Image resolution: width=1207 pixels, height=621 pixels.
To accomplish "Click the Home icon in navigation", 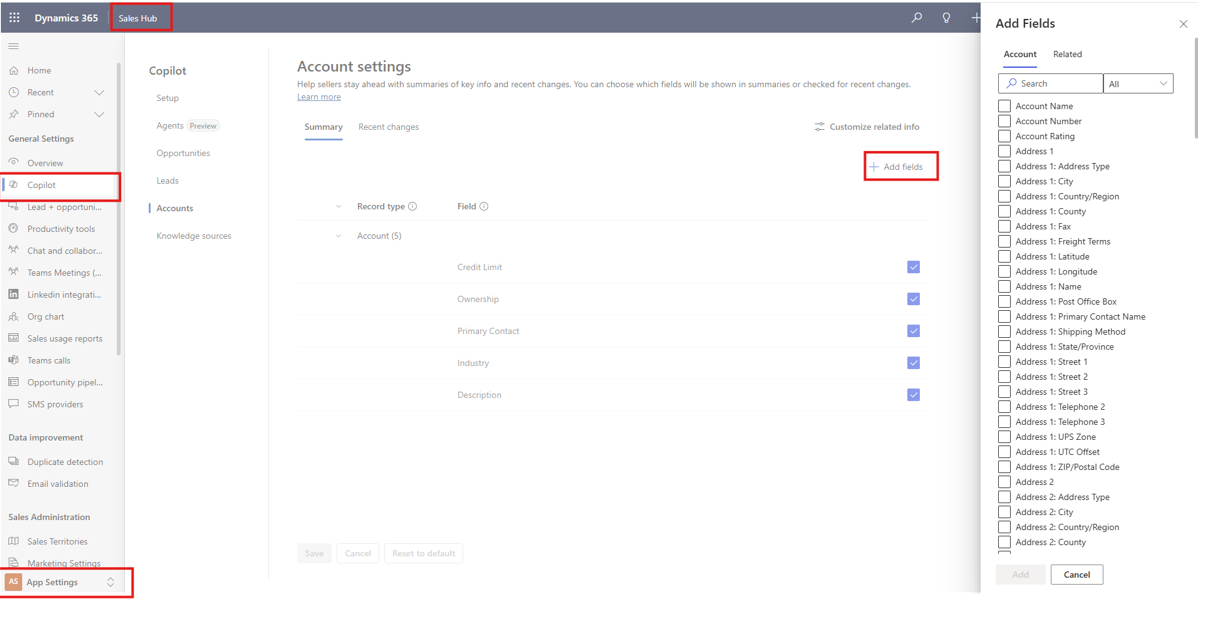I will pos(14,71).
